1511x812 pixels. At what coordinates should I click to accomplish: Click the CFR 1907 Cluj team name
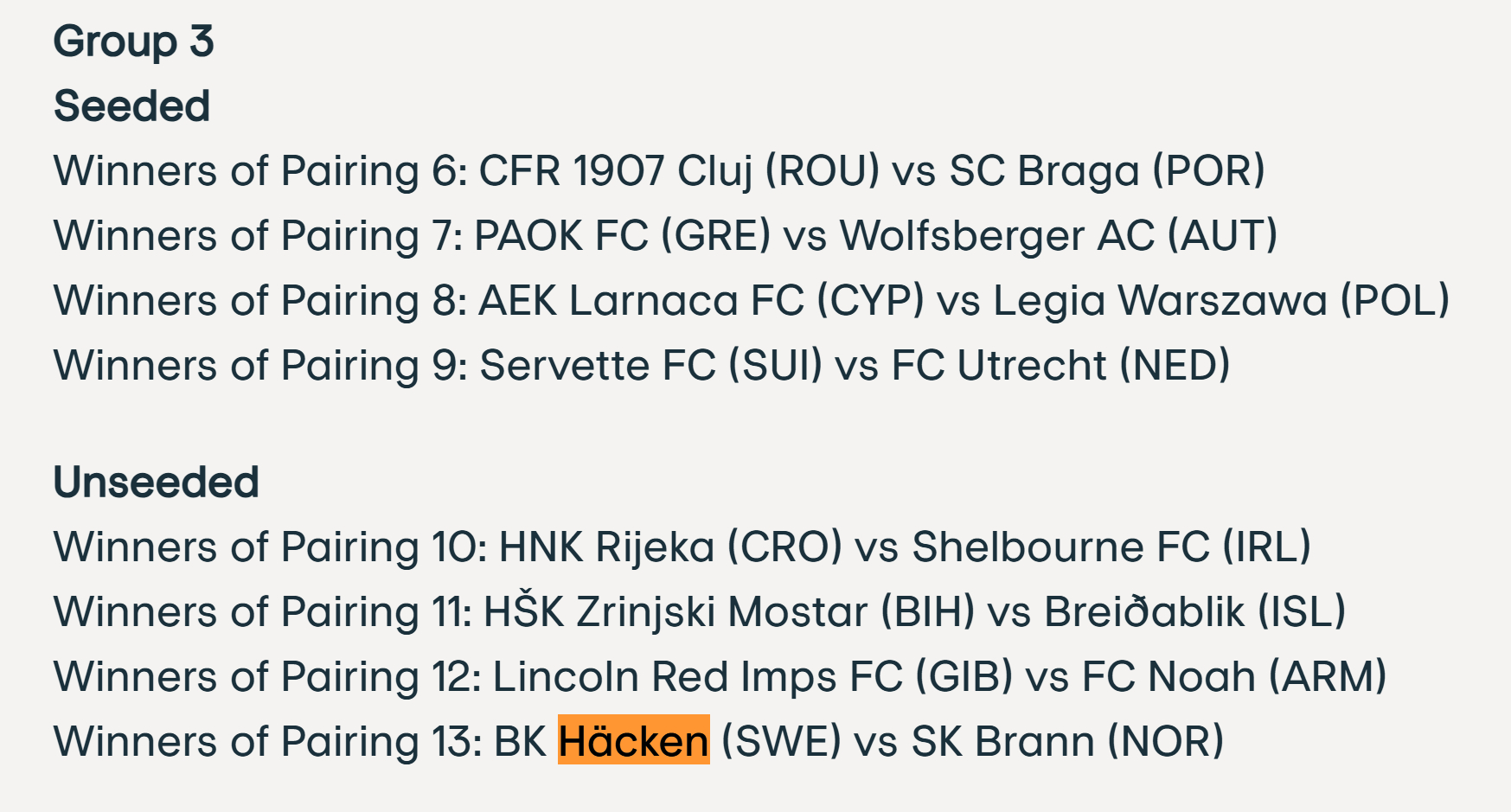pyautogui.click(x=616, y=170)
